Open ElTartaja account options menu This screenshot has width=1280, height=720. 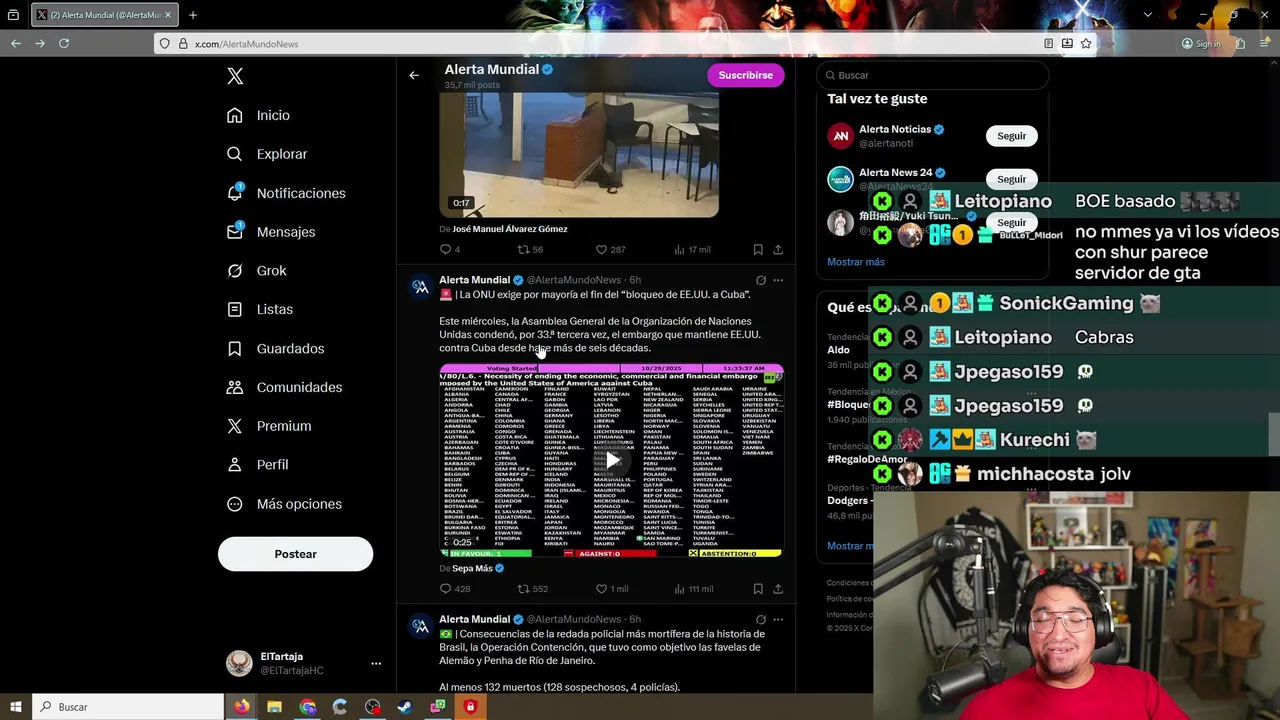[376, 664]
